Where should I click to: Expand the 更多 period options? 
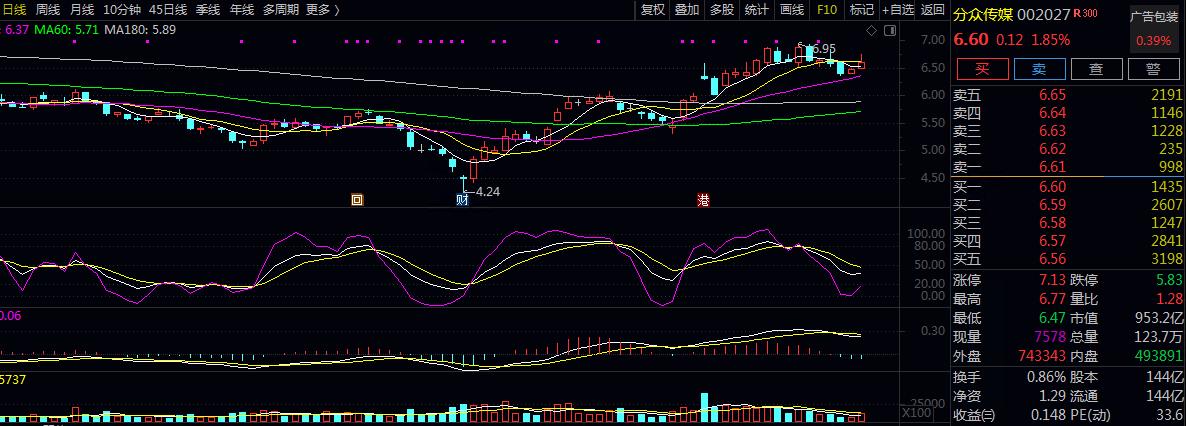(x=322, y=10)
